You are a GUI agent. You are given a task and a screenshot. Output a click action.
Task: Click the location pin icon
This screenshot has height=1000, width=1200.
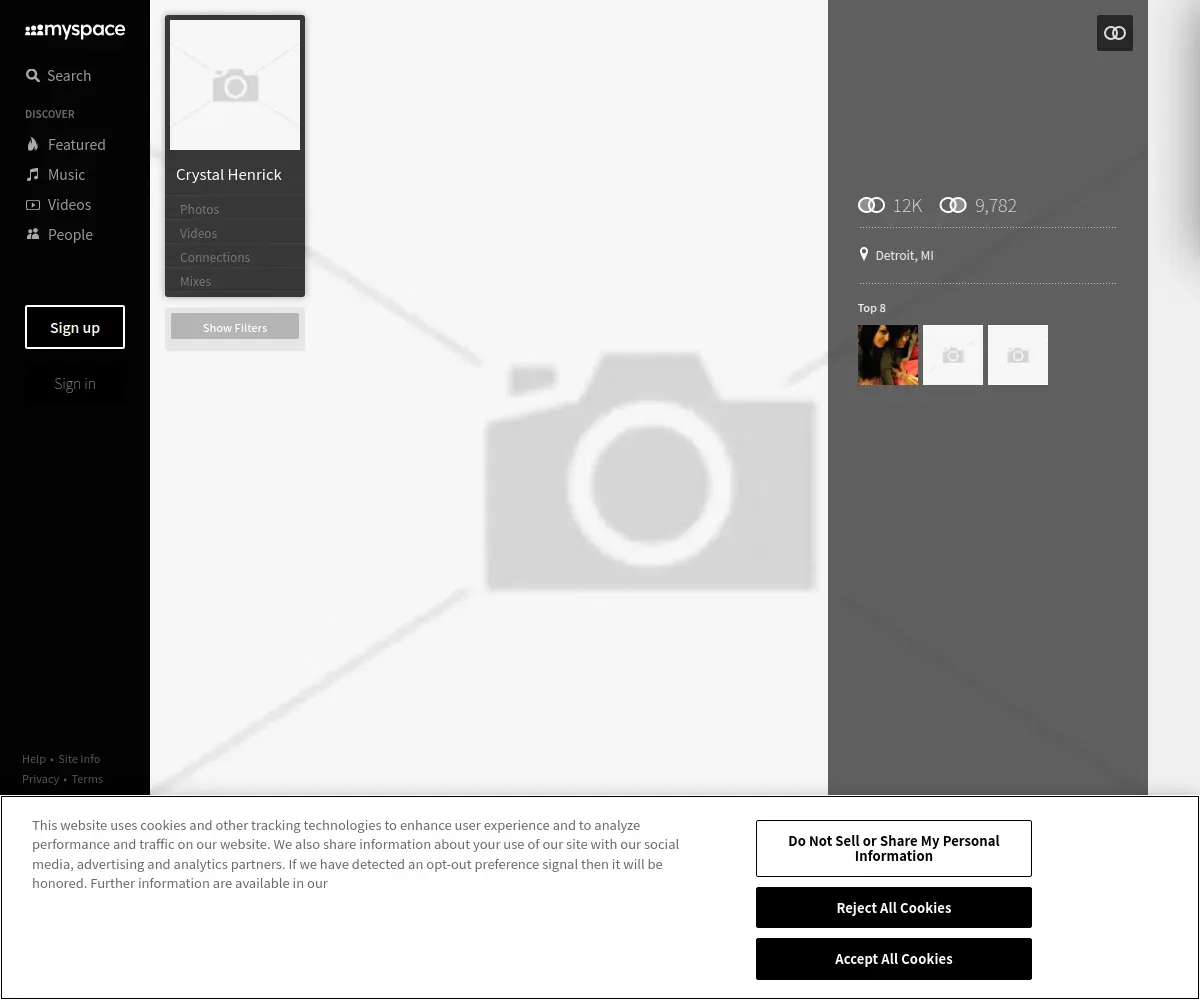coord(864,255)
